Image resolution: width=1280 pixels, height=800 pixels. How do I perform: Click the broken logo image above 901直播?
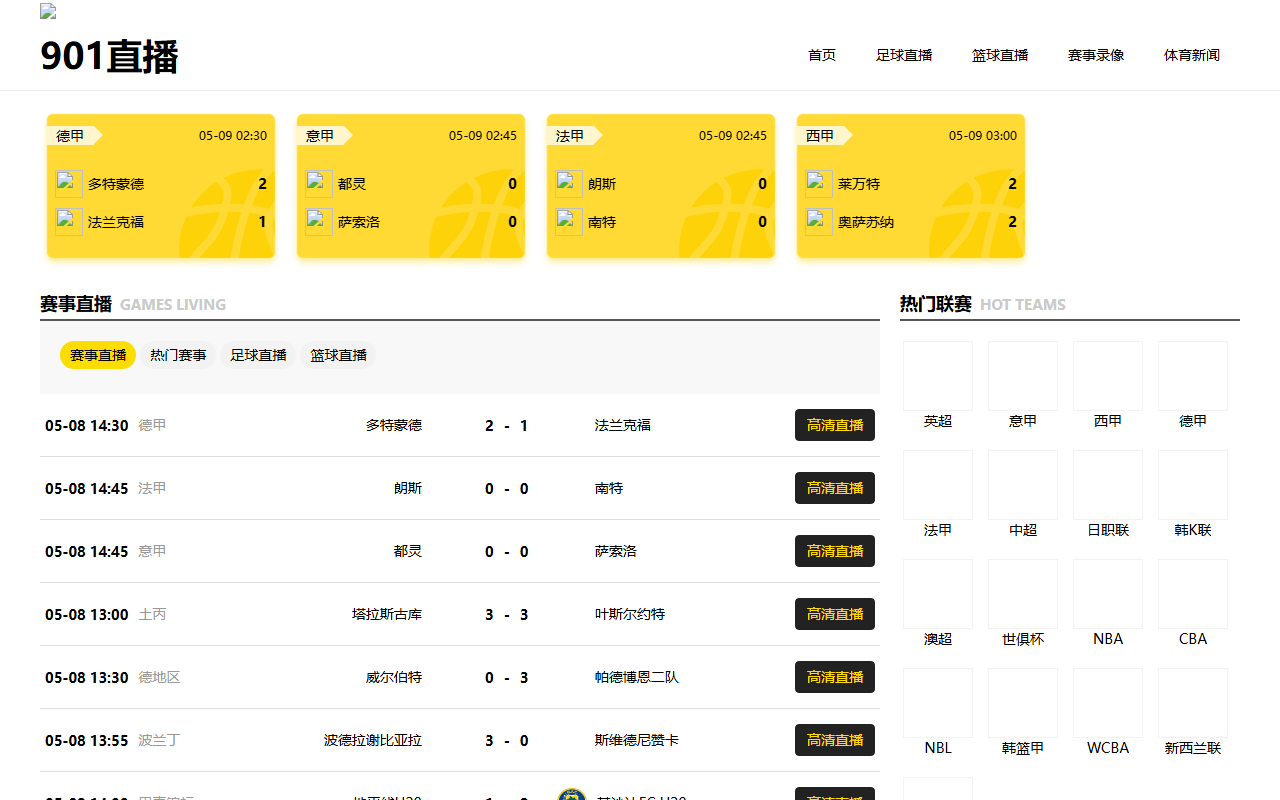coord(48,12)
